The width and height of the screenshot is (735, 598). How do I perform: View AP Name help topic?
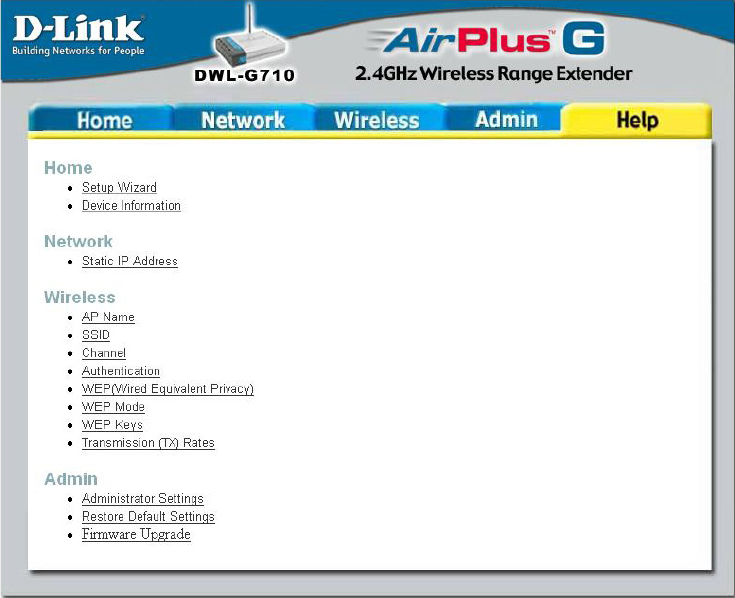108,317
